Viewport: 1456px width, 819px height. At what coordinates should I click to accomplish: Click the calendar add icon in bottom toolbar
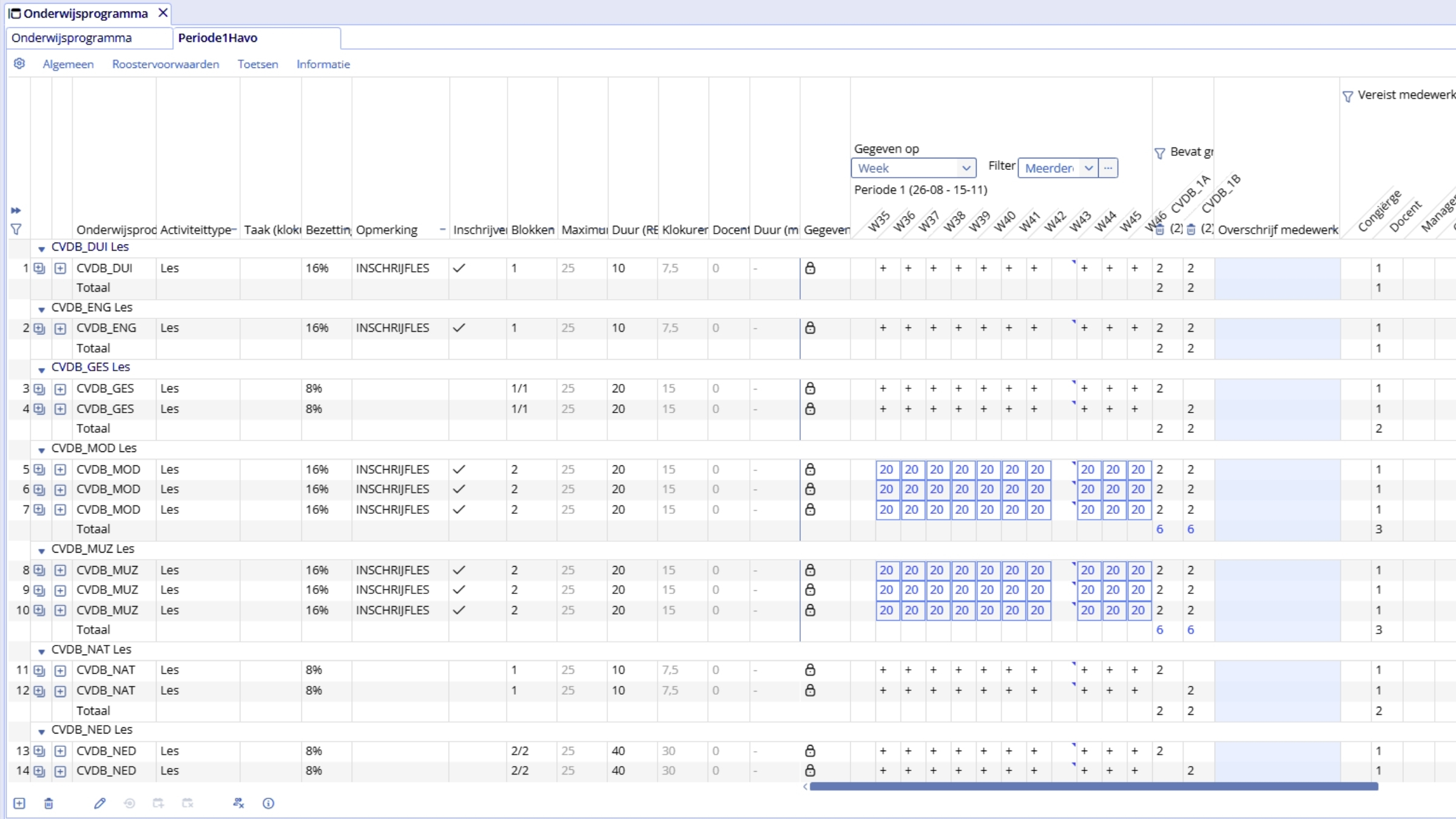(158, 803)
